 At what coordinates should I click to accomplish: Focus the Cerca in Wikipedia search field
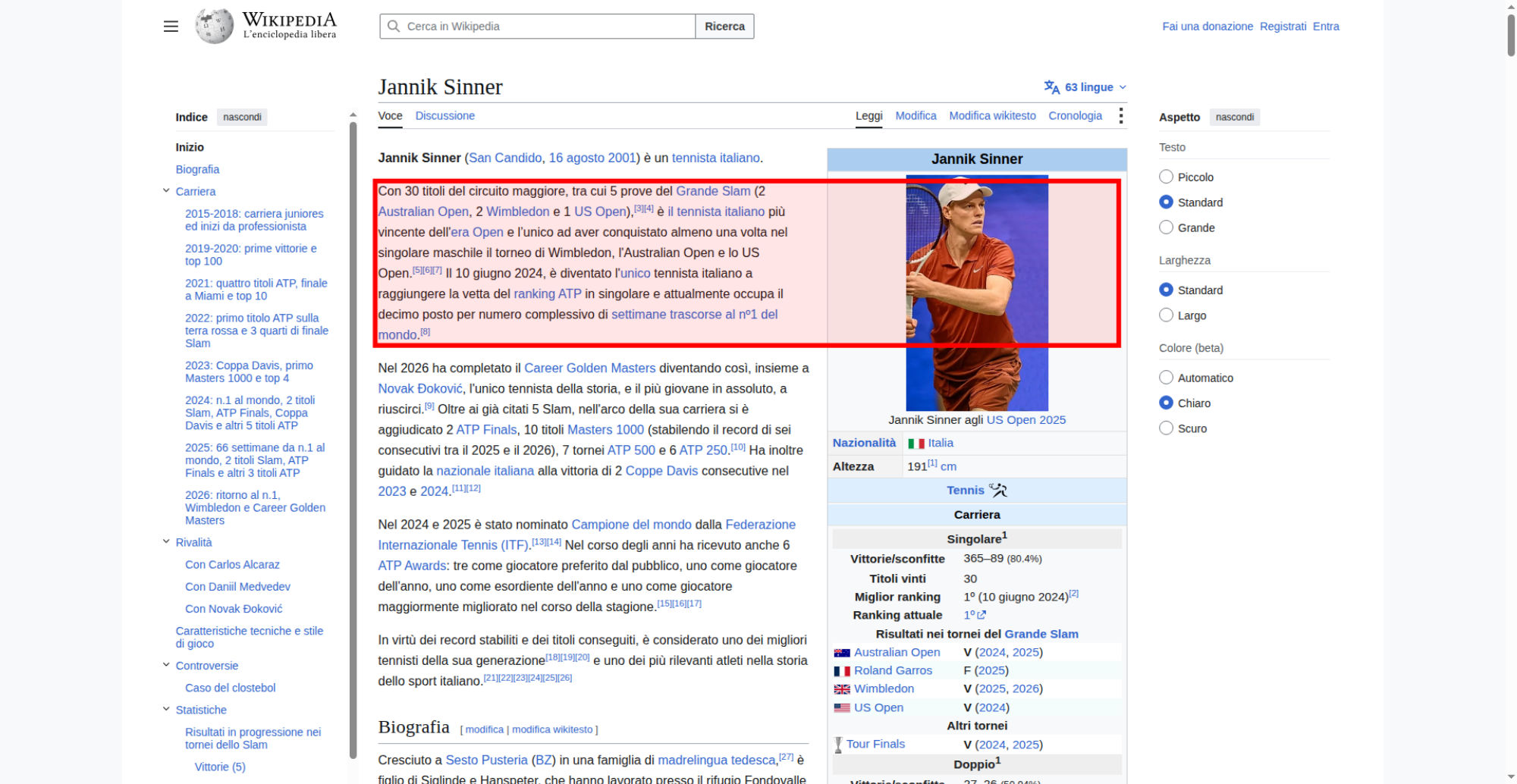coord(537,27)
